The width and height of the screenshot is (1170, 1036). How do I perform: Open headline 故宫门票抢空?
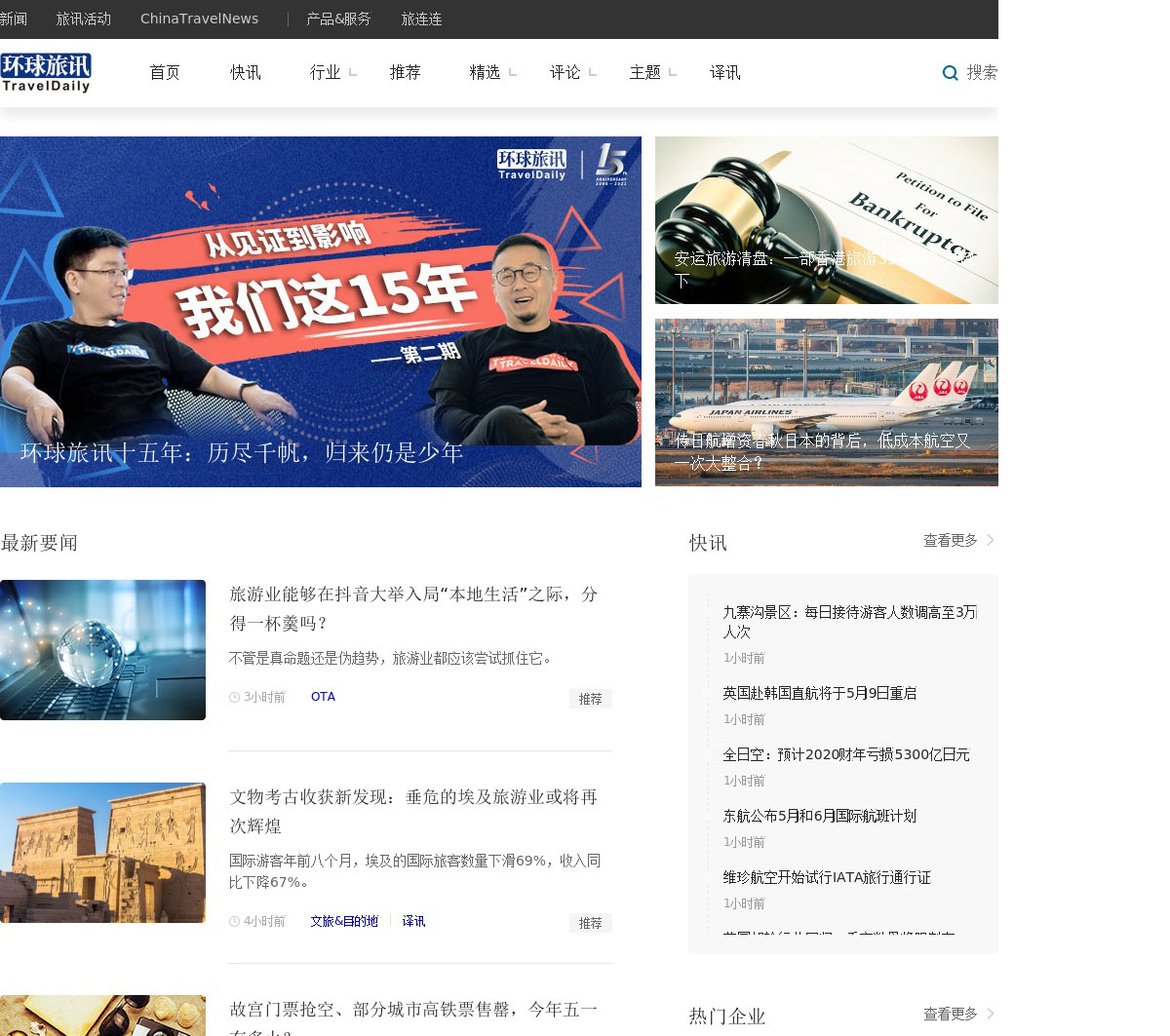pos(413,1019)
